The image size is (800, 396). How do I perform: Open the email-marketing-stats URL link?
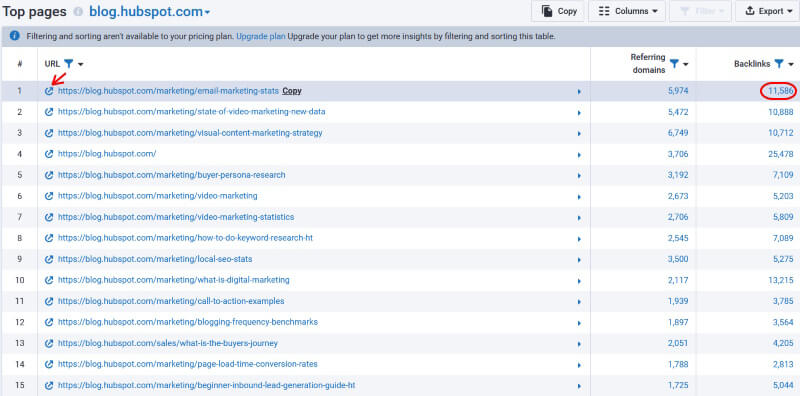point(168,91)
